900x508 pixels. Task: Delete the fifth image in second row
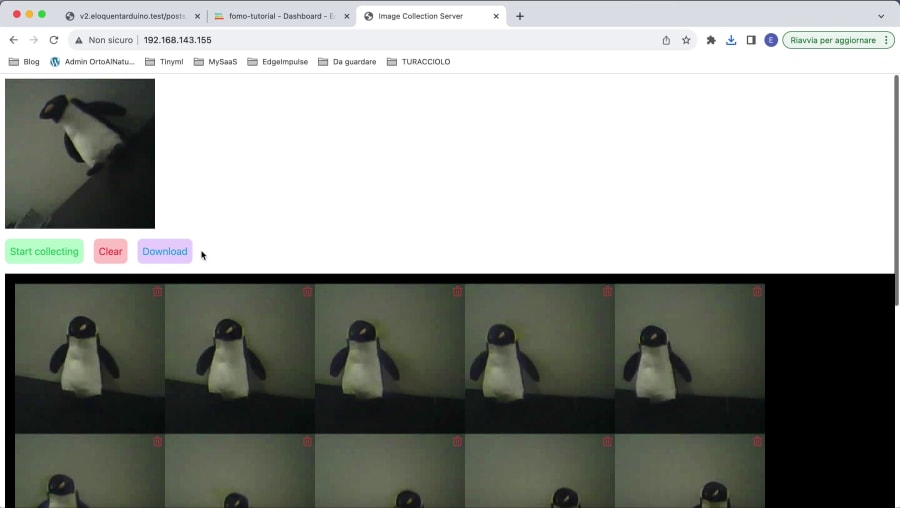click(758, 441)
